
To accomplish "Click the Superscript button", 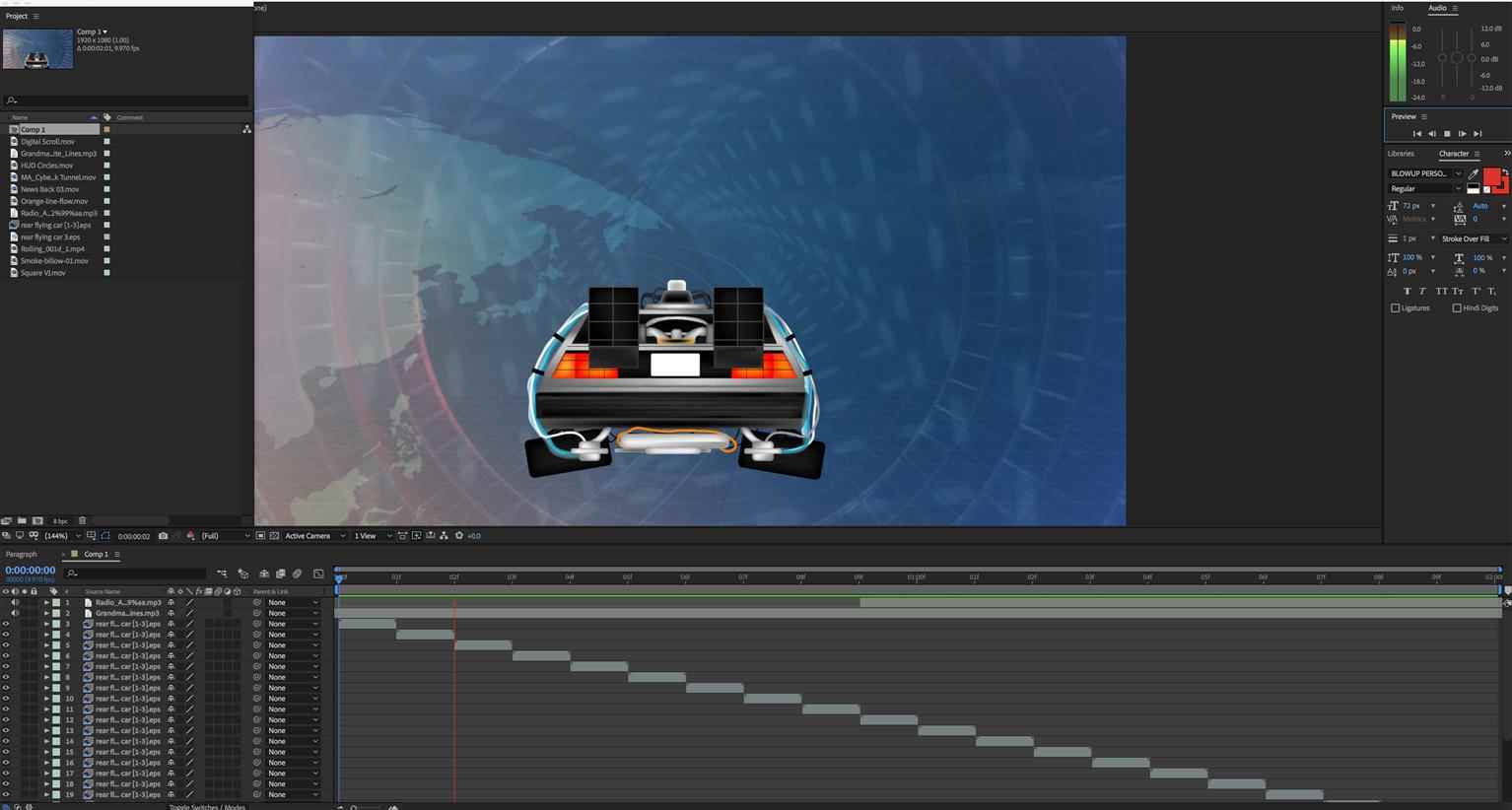I will (1476, 291).
